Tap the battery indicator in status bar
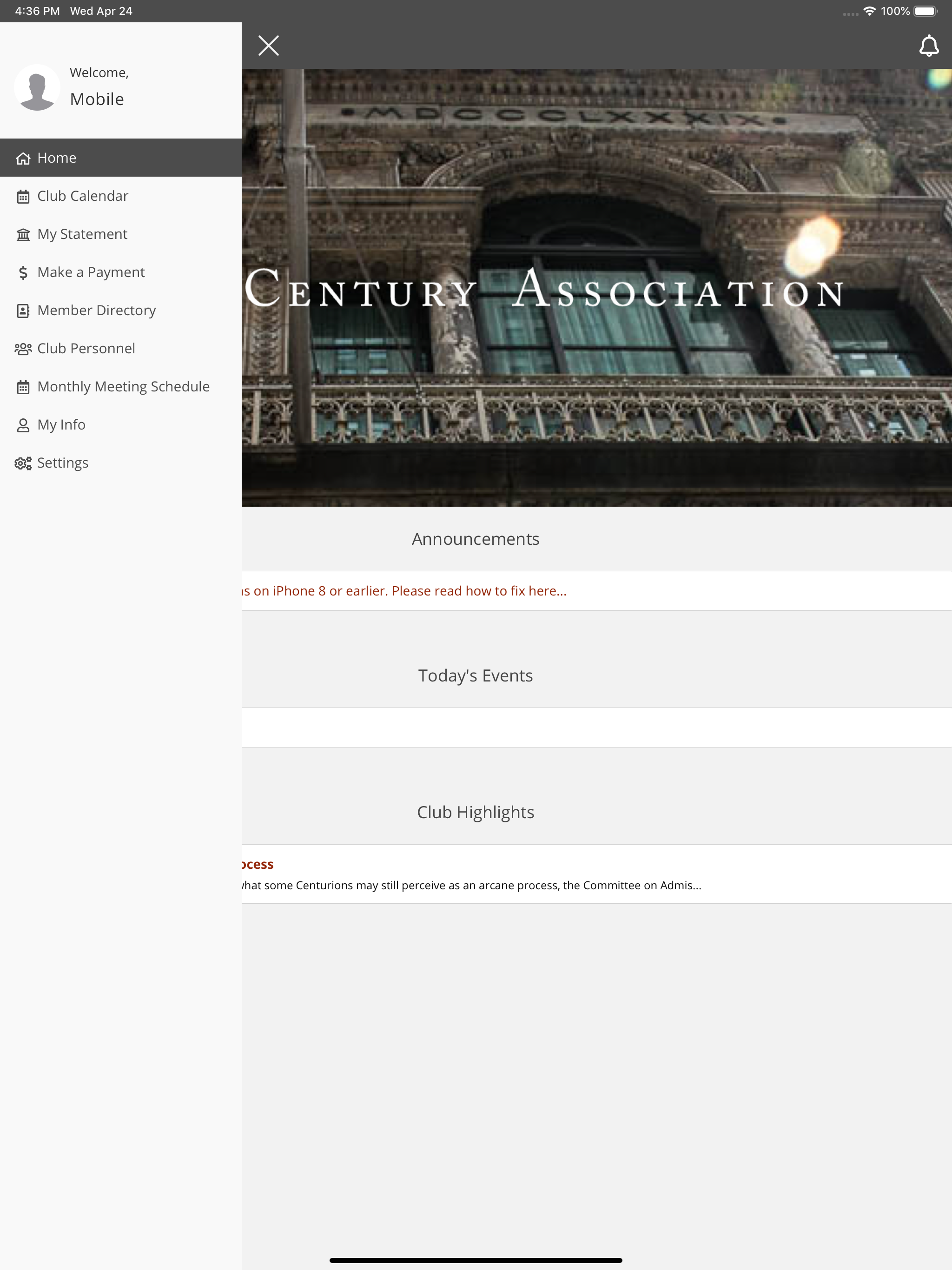952x1270 pixels. coord(926,11)
